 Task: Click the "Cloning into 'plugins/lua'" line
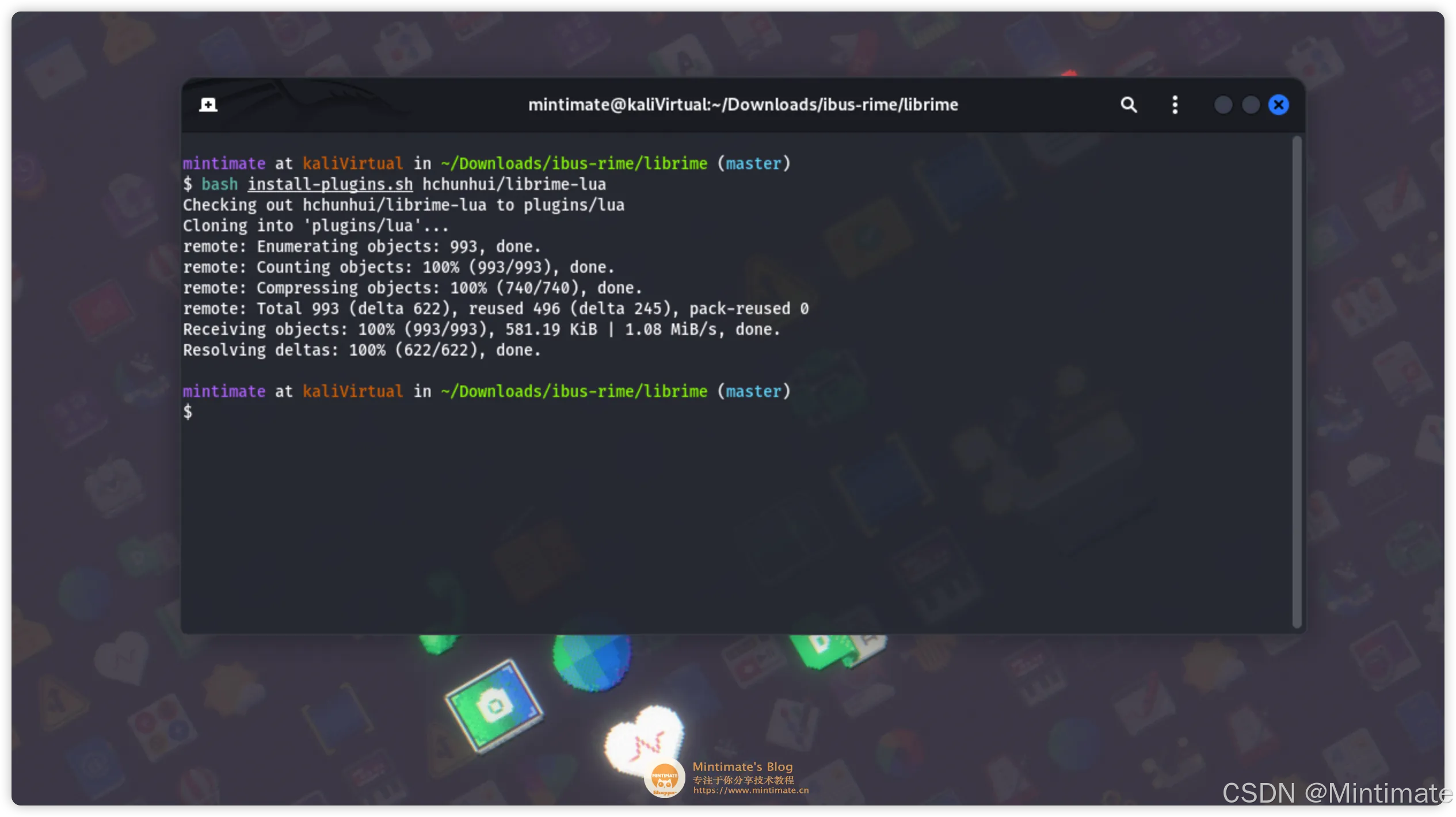pyautogui.click(x=315, y=226)
